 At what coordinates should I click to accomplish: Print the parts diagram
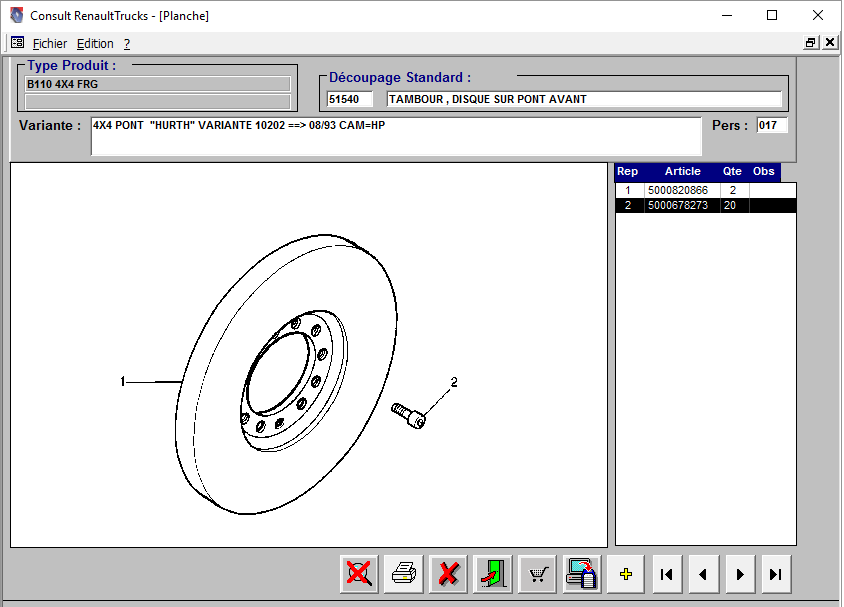click(x=404, y=574)
